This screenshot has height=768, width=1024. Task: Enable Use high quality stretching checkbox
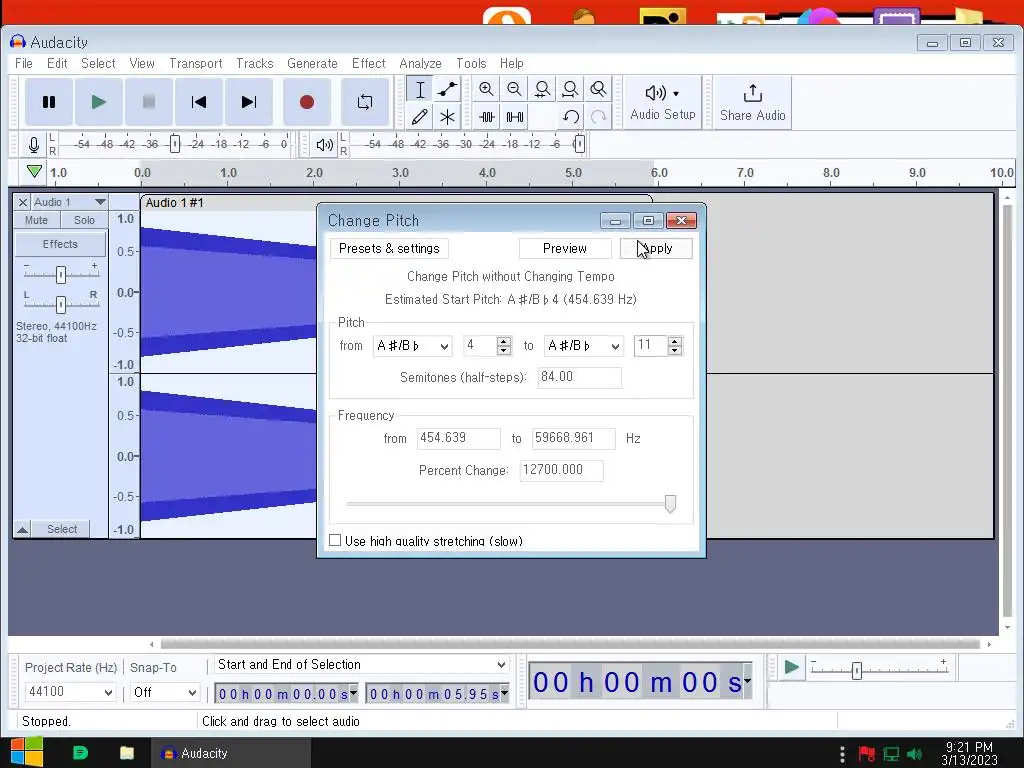coord(335,540)
